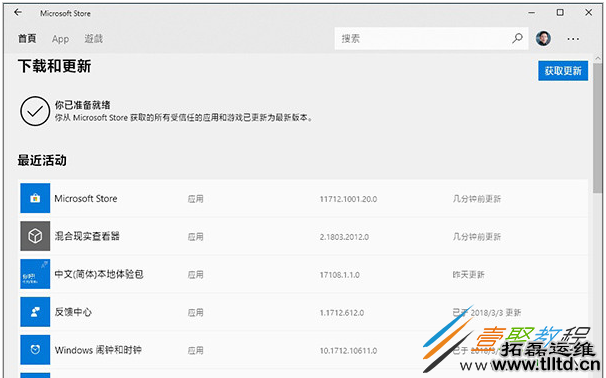Select the 反馈中心 entry name
This screenshot has height=378, width=606.
73,312
